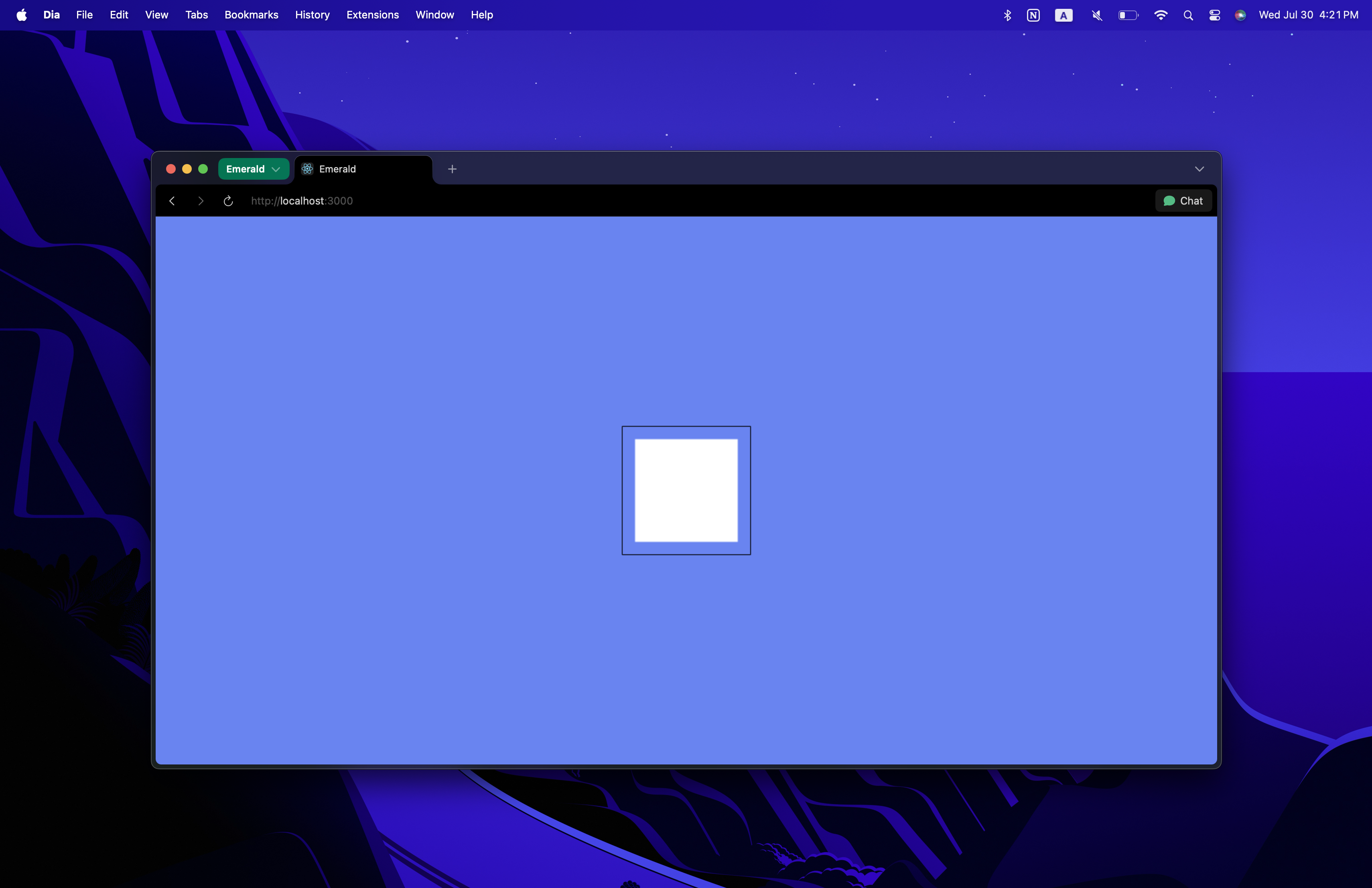Open the Bookmarks menu
The height and width of the screenshot is (888, 1372).
point(252,15)
